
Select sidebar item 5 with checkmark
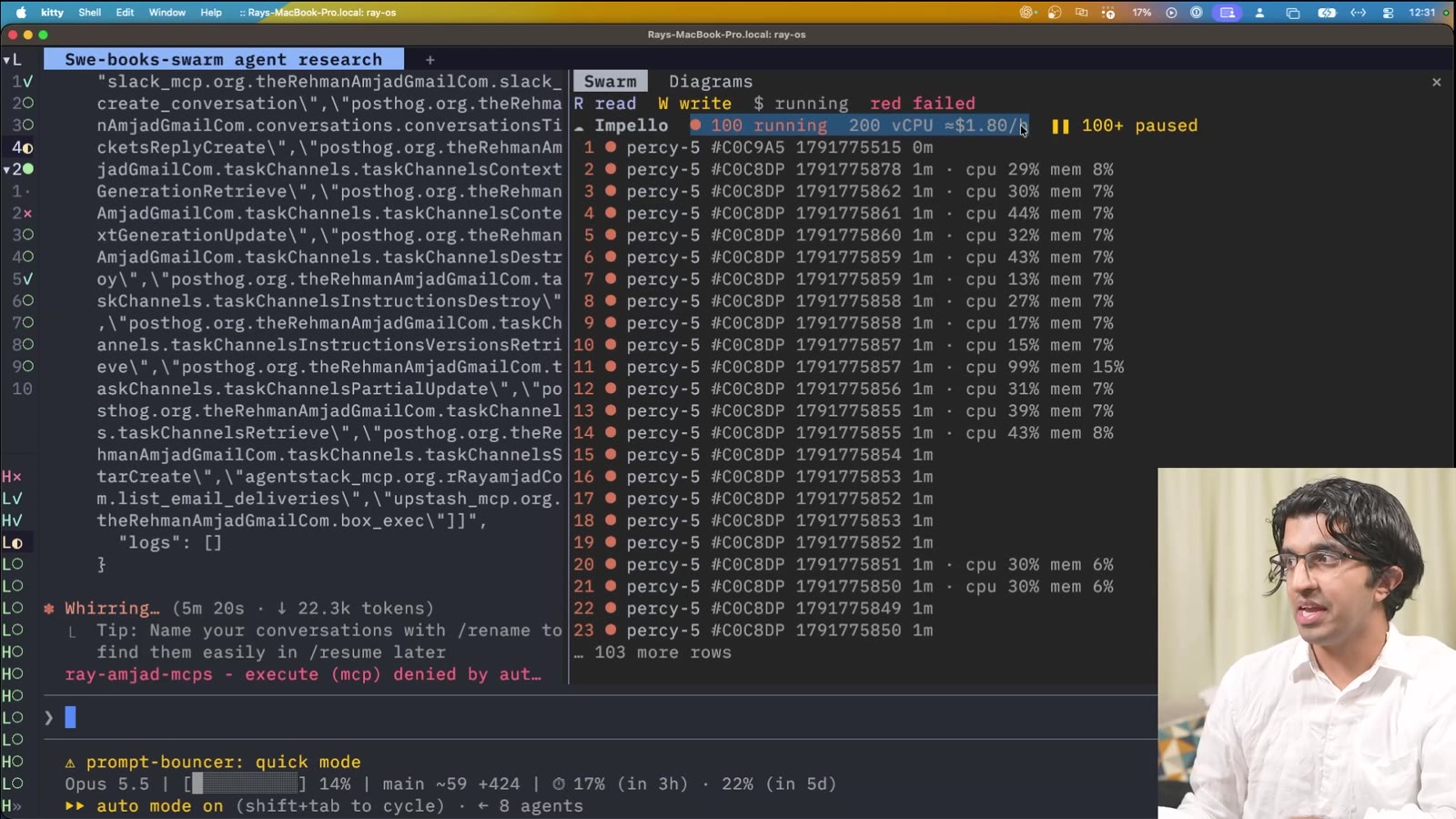22,279
